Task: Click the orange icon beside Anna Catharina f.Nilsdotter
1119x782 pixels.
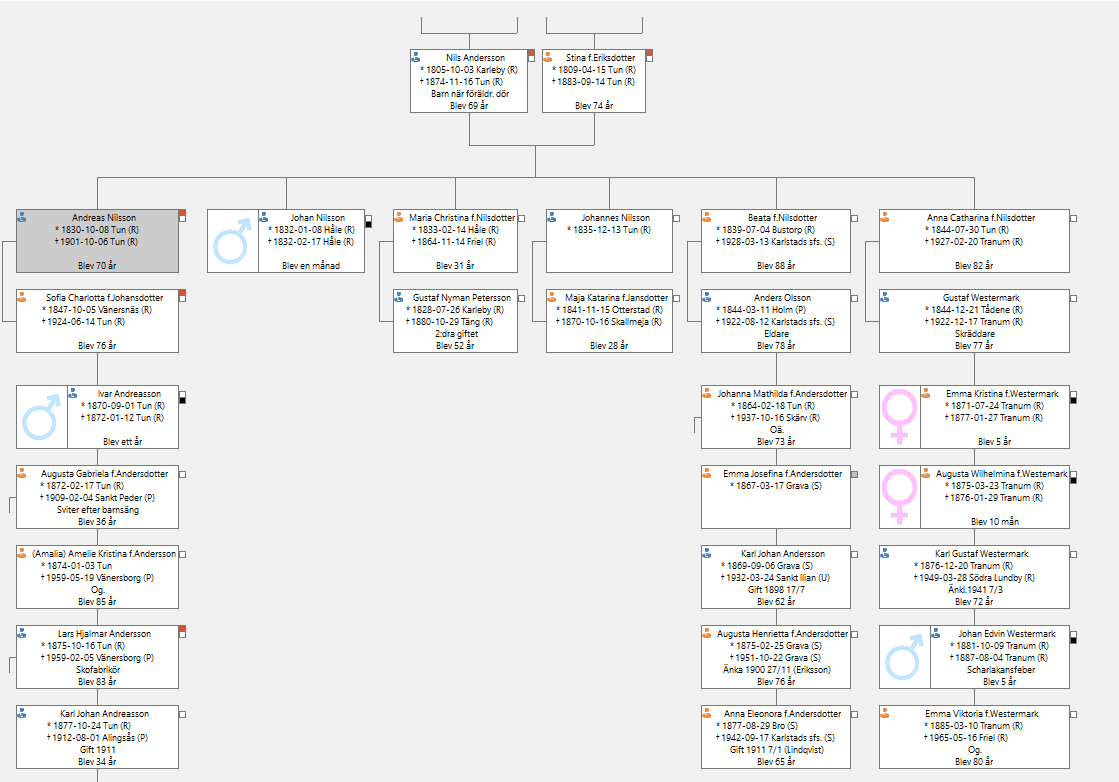Action: pyautogui.click(x=885, y=216)
